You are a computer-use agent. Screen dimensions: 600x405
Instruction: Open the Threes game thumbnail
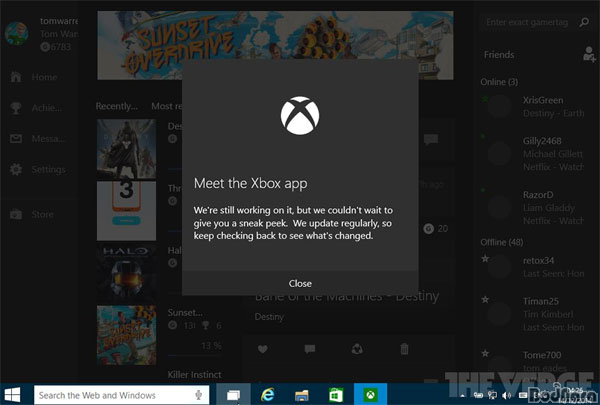126,211
